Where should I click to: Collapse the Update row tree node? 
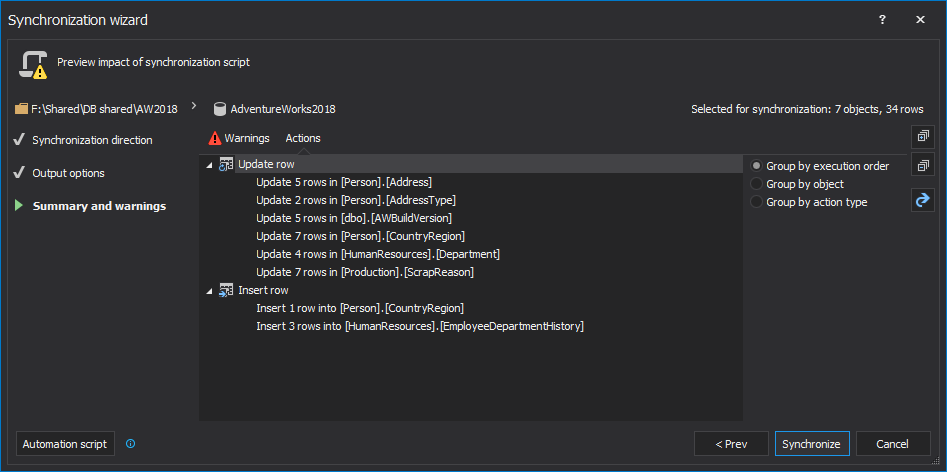[x=209, y=165]
